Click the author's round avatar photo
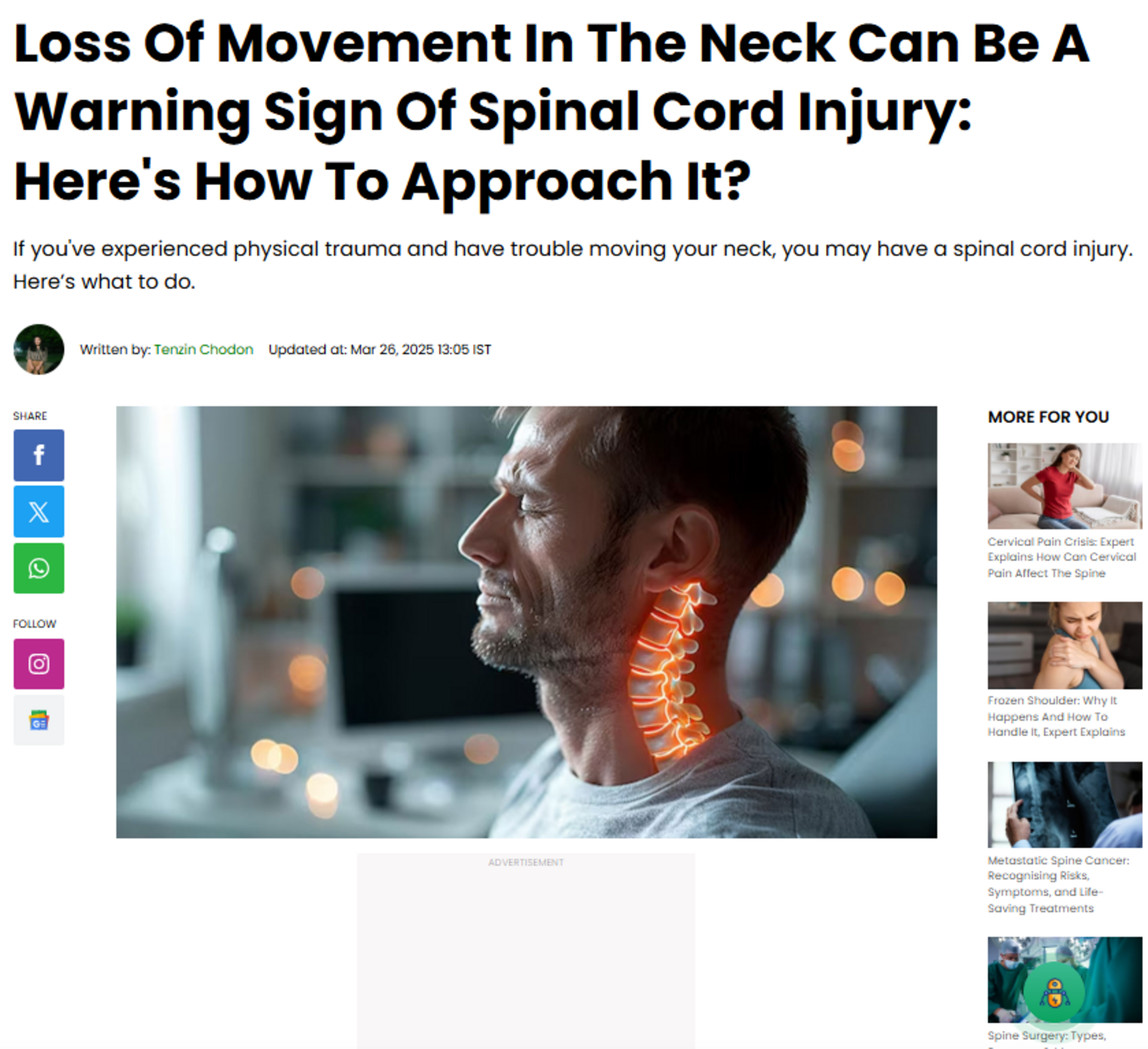Viewport: 1148px width, 1049px height. pos(39,349)
